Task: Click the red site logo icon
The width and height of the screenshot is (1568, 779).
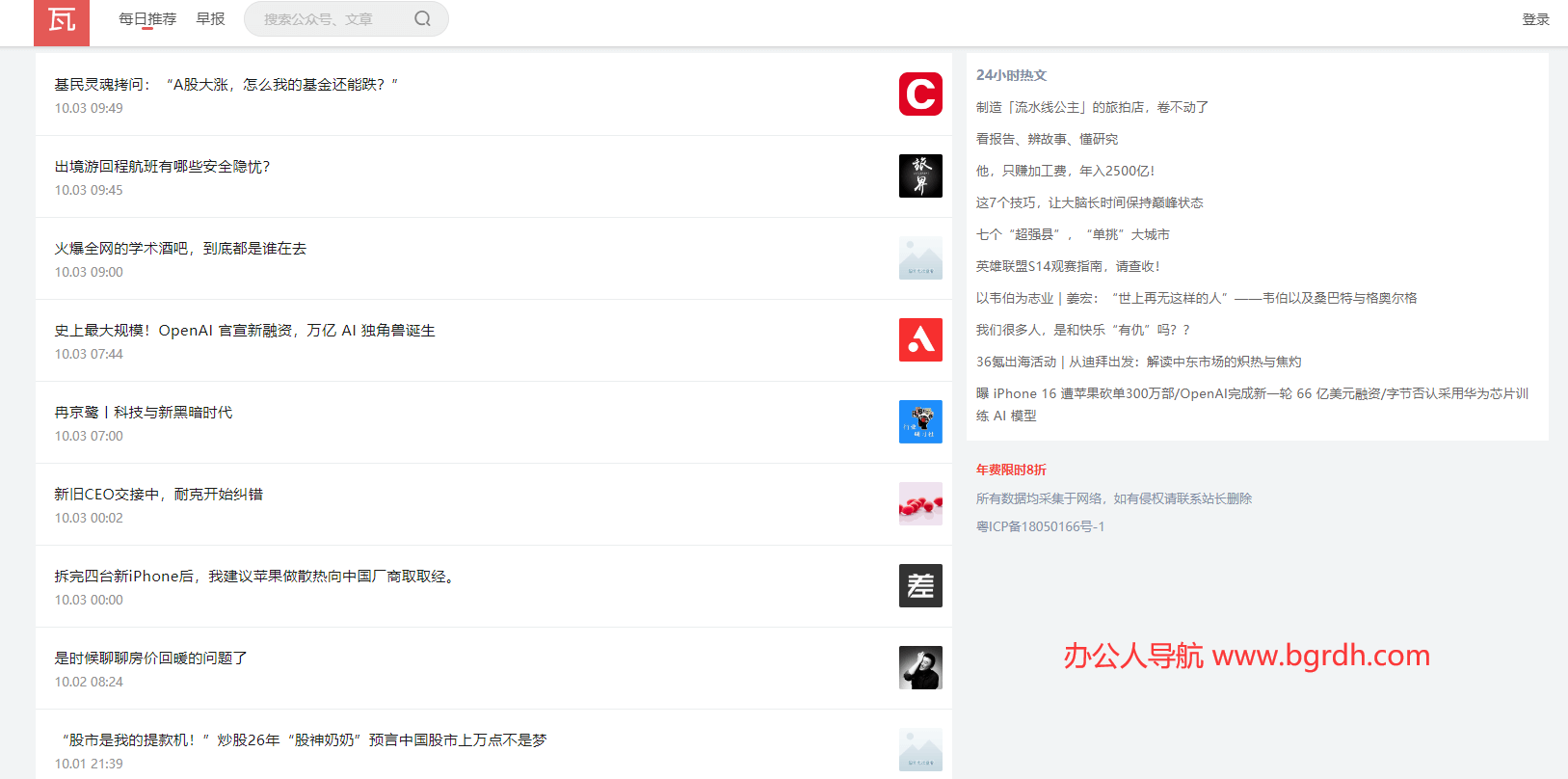Action: (x=62, y=21)
